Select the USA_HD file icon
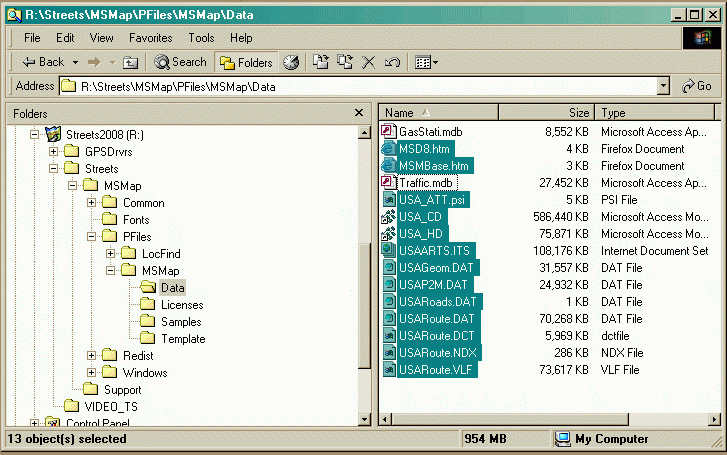Image resolution: width=727 pixels, height=455 pixels. pos(388,233)
